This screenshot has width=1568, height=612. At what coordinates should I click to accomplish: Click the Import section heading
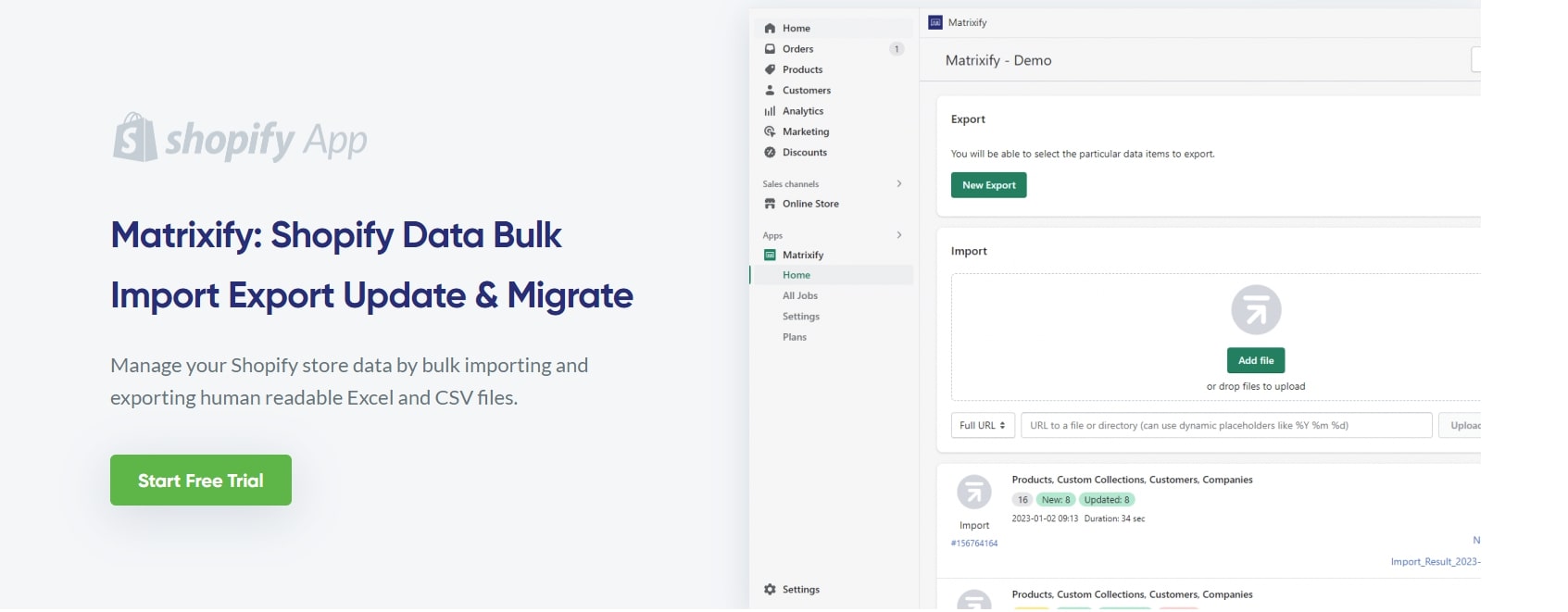click(969, 251)
